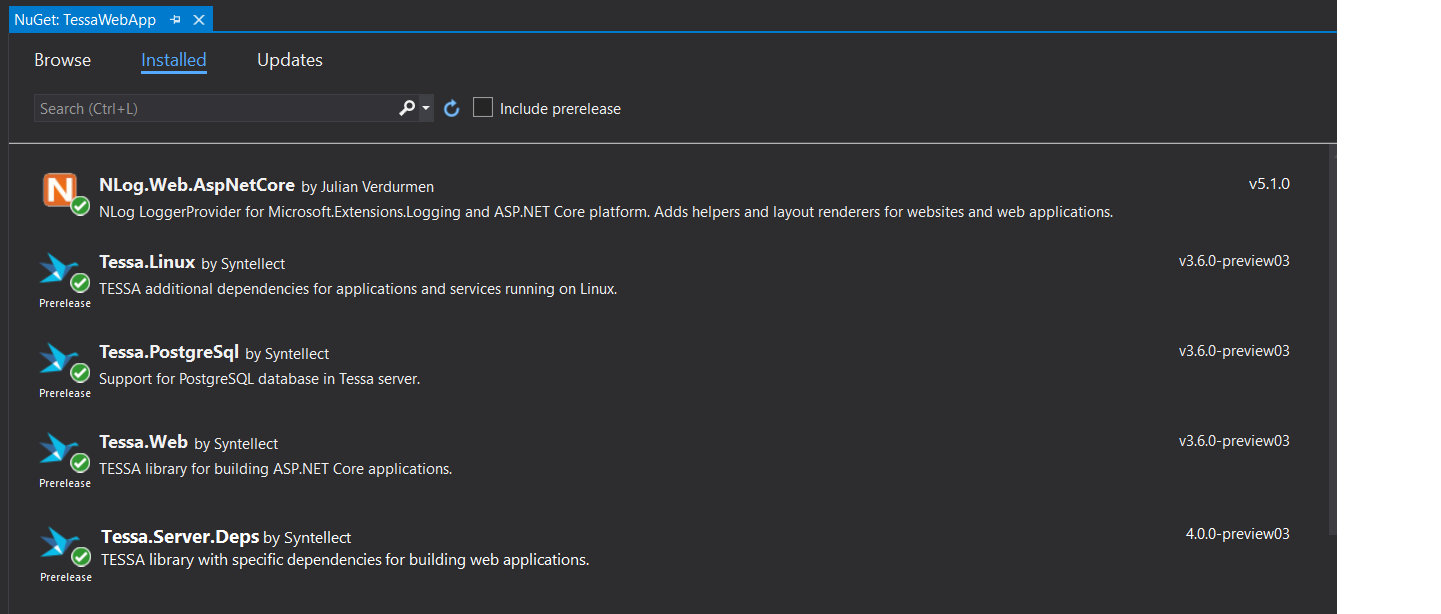Viewport: 1441px width, 614px height.
Task: Click the package list vertical scrollbar
Action: coord(1331,340)
